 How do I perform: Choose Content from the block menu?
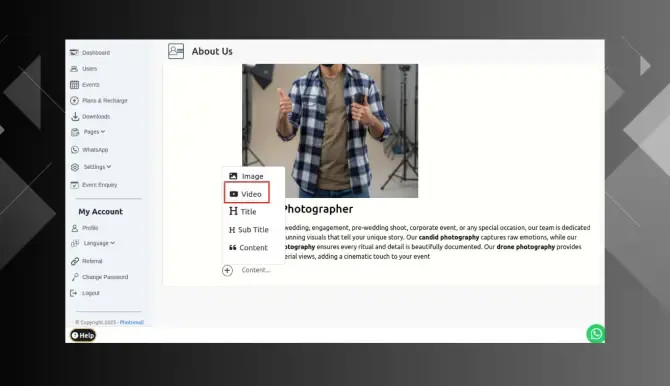253,248
